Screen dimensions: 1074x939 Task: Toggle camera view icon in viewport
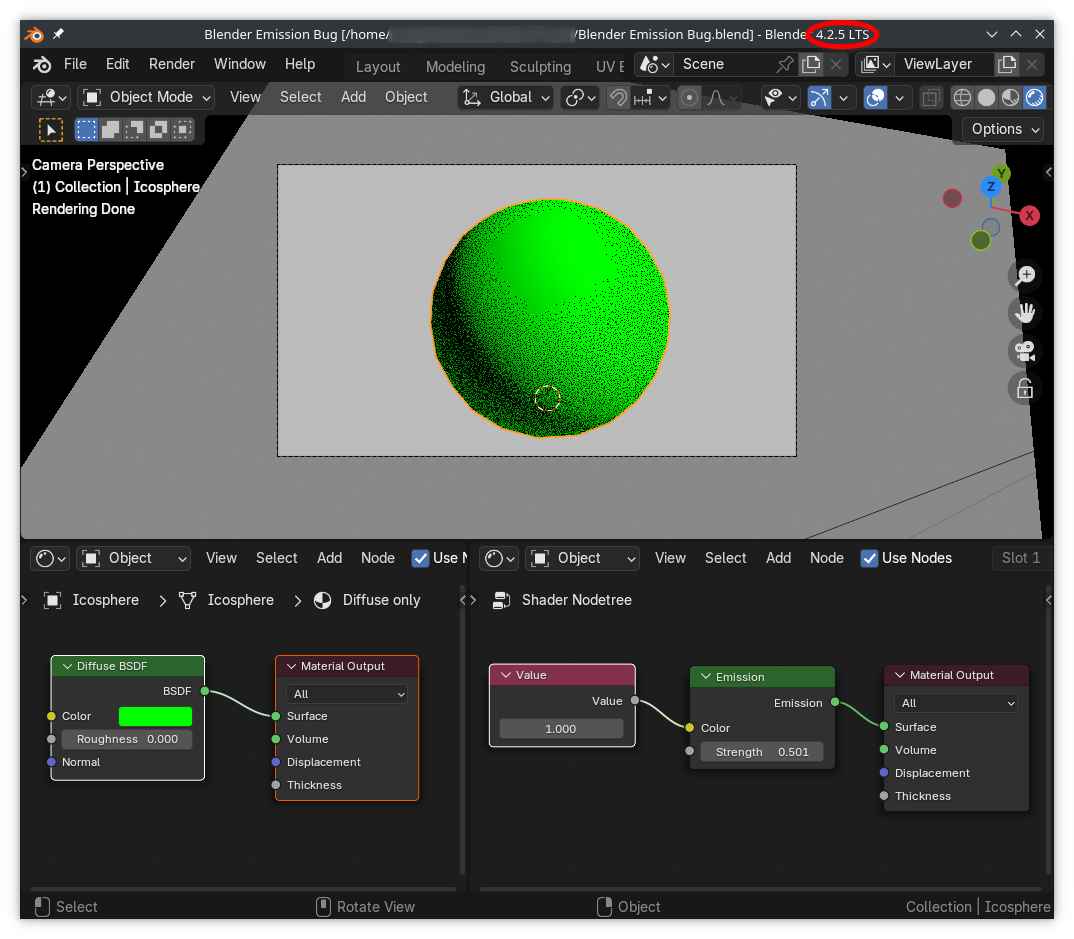[1025, 351]
